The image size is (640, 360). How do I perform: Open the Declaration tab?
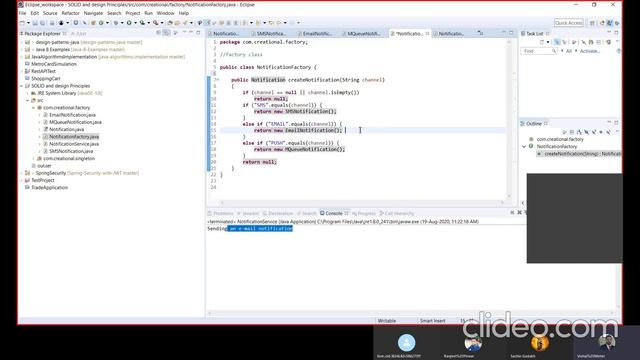278,213
